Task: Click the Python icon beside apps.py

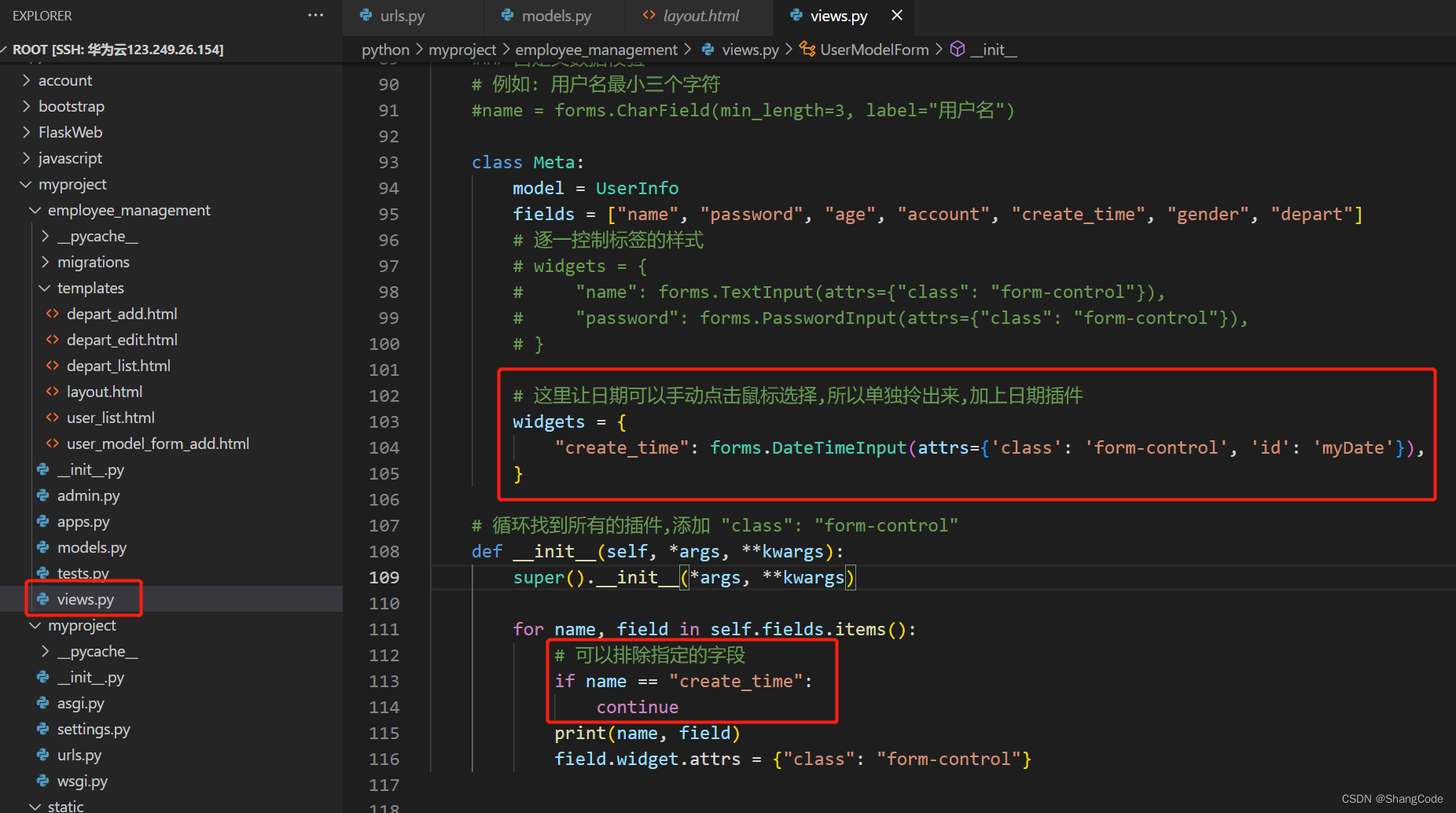Action: click(42, 521)
